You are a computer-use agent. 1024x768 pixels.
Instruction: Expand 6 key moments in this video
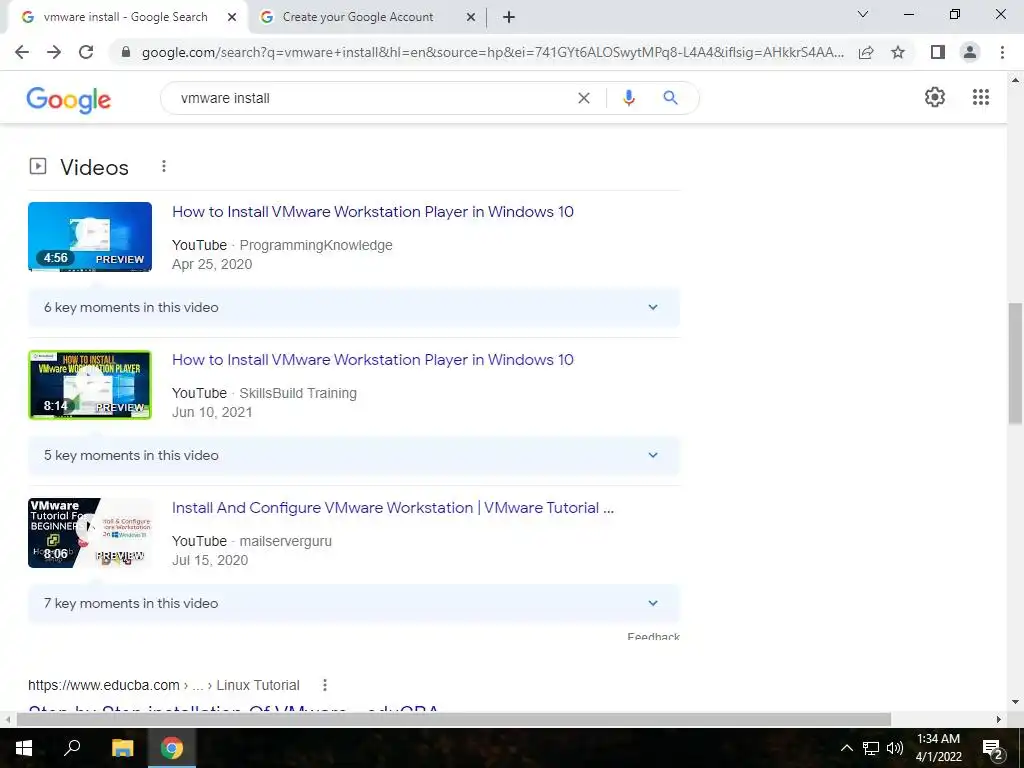tap(354, 308)
